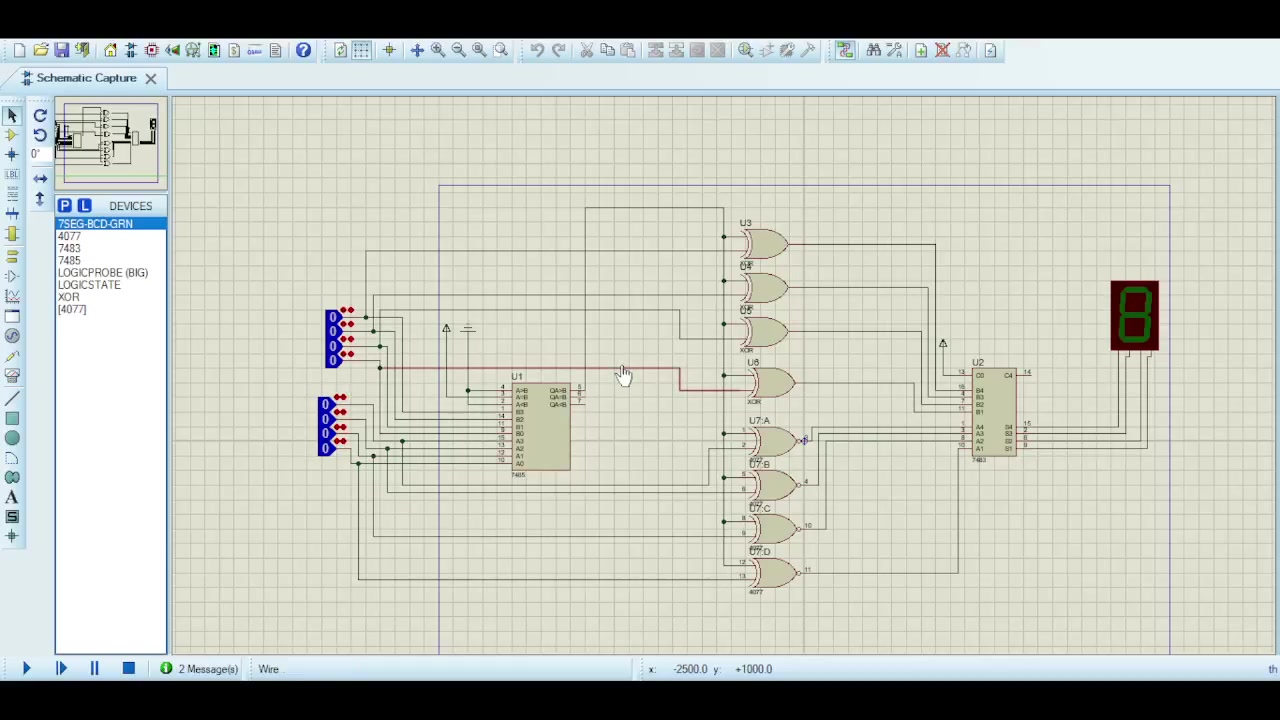Choose the Junction Dot tool
Image resolution: width=1280 pixels, height=720 pixels.
(12, 155)
